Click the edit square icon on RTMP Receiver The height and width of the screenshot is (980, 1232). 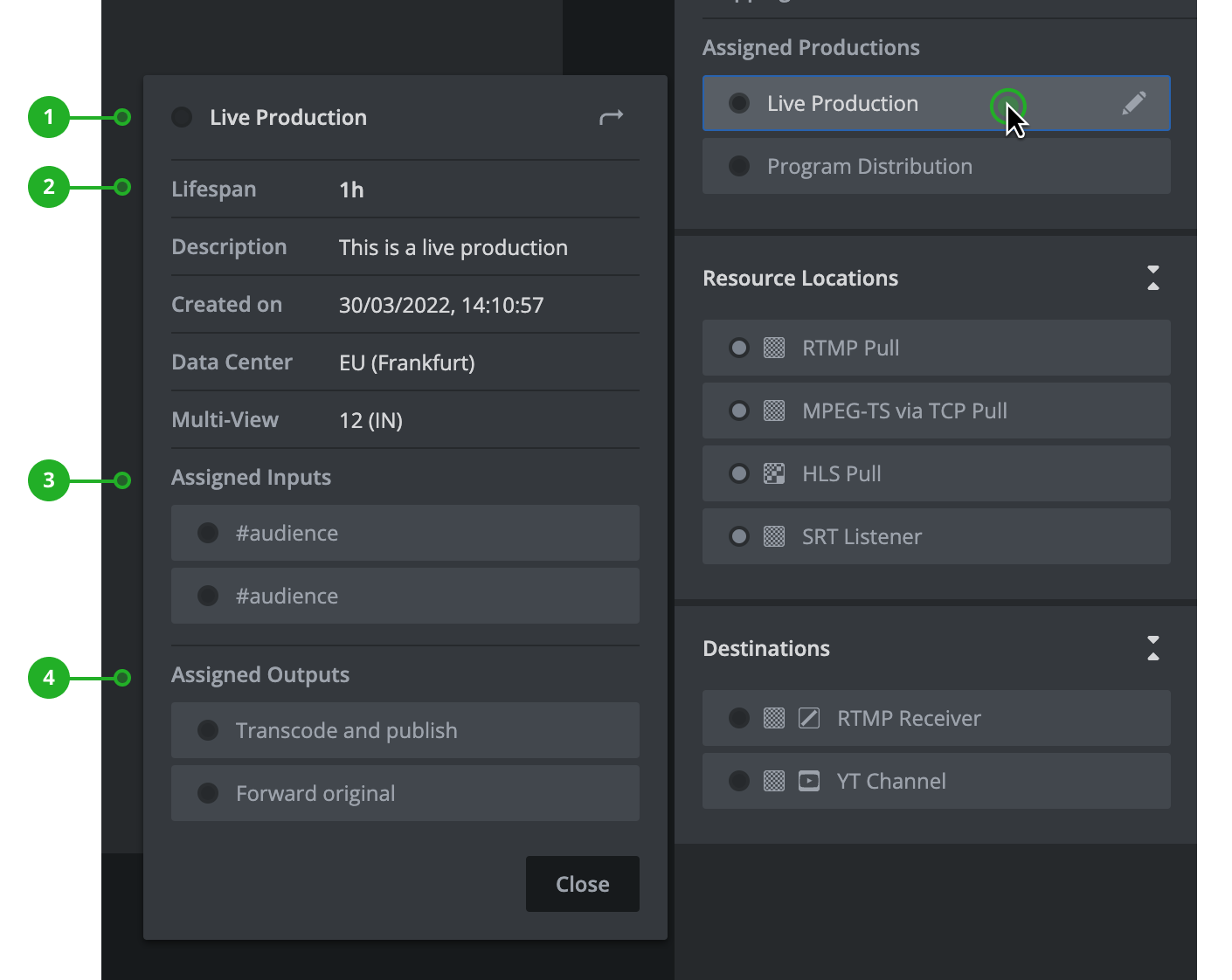coord(809,719)
